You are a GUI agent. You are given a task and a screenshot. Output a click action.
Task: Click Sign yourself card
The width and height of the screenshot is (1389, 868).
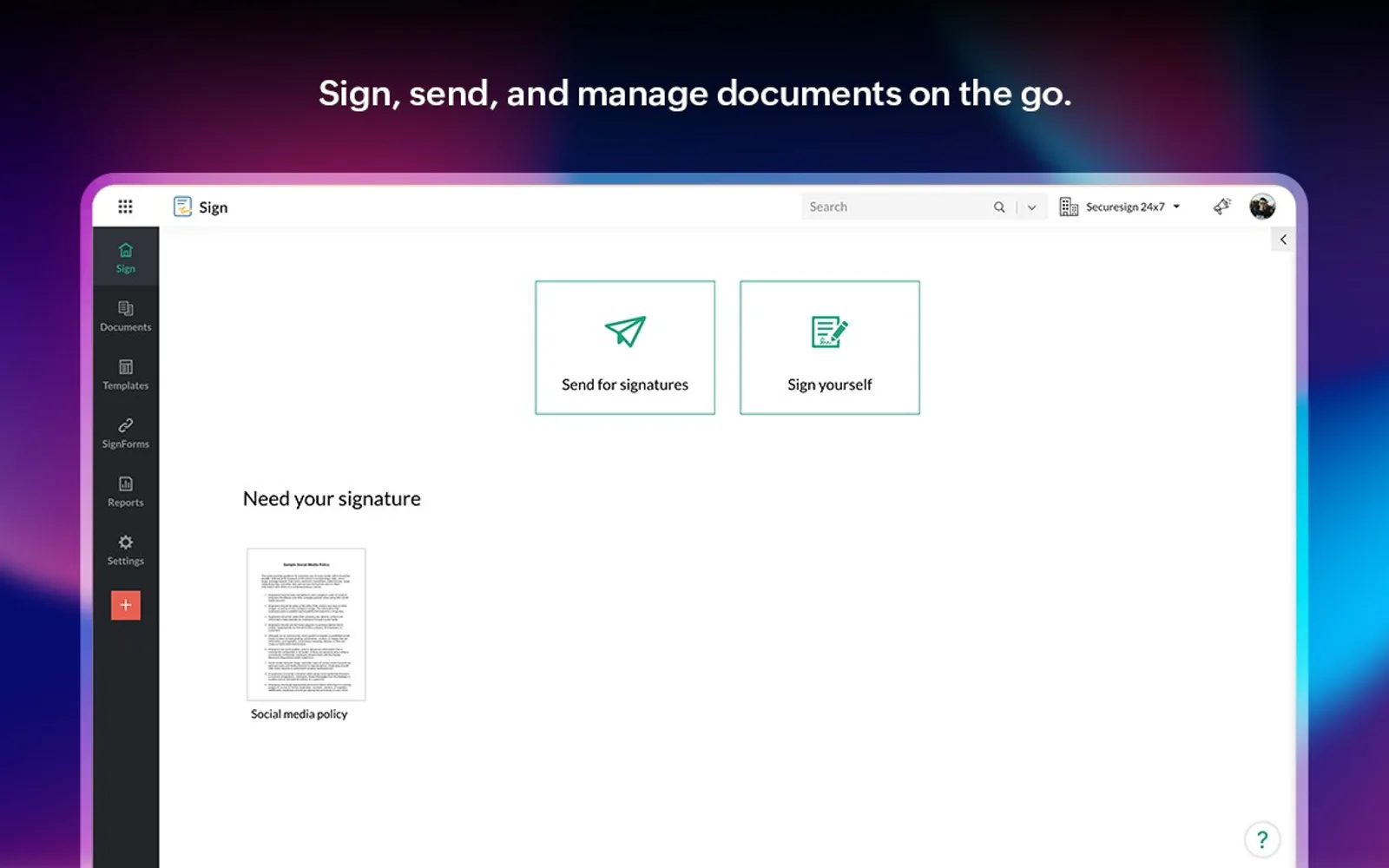pos(830,347)
